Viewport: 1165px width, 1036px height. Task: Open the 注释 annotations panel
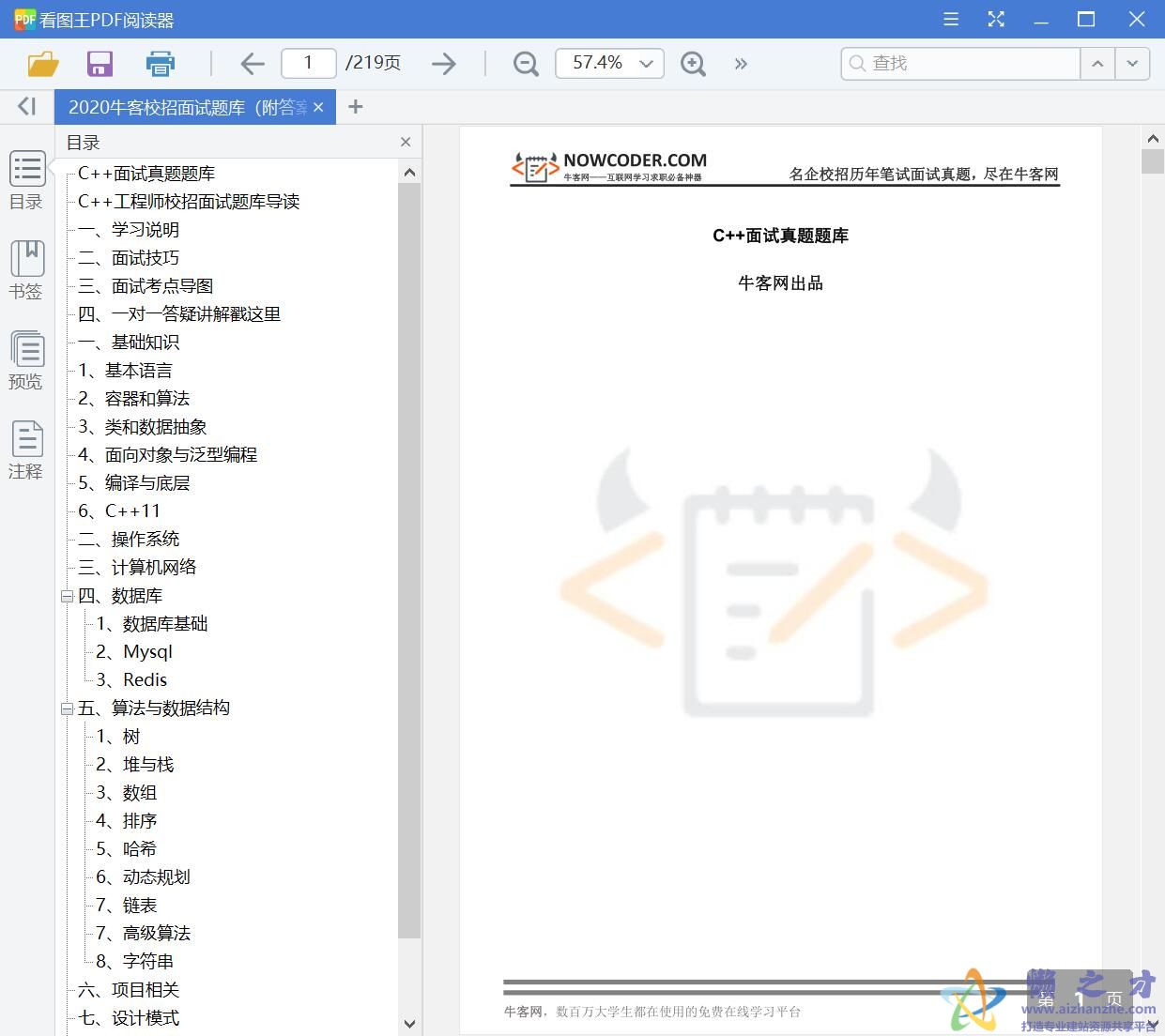click(26, 450)
